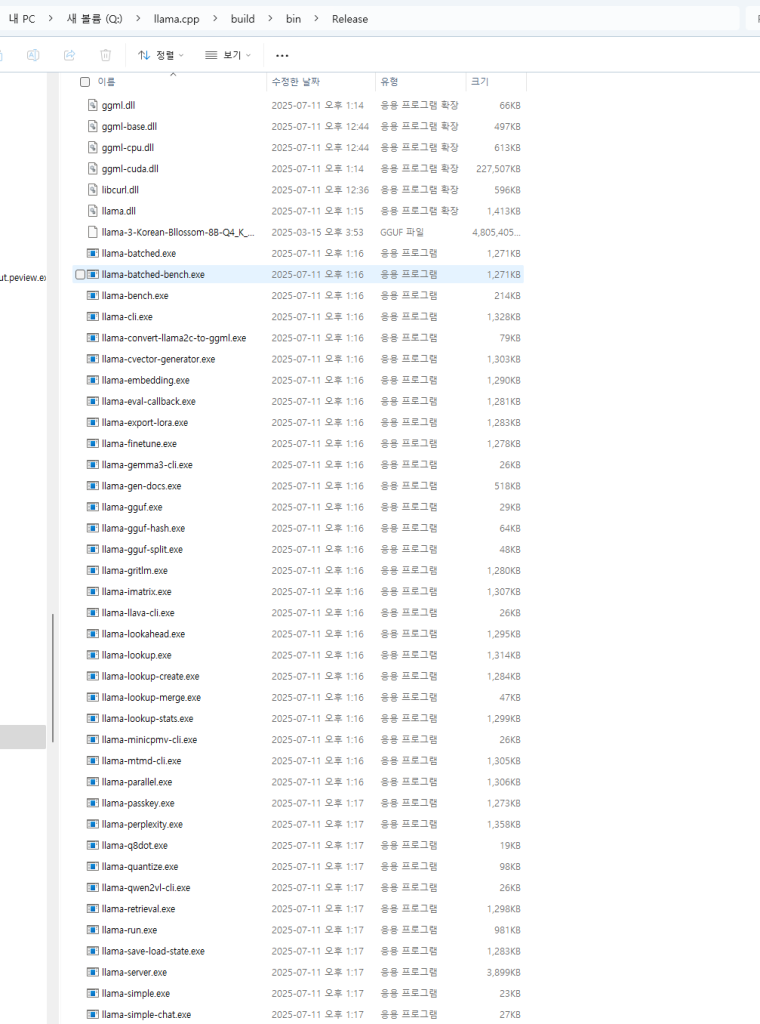Select llama-gemma3-cli.exe file name
The width and height of the screenshot is (760, 1024).
click(147, 465)
